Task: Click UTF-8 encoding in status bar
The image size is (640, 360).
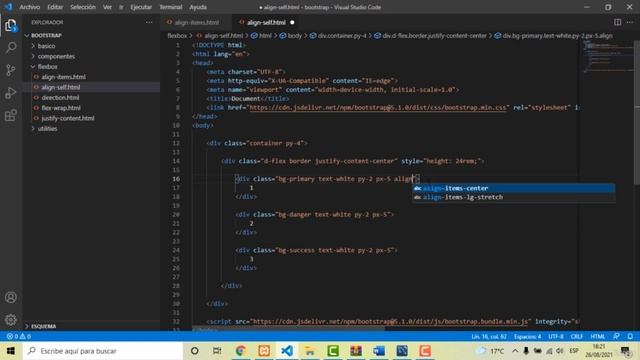Action: point(556,336)
